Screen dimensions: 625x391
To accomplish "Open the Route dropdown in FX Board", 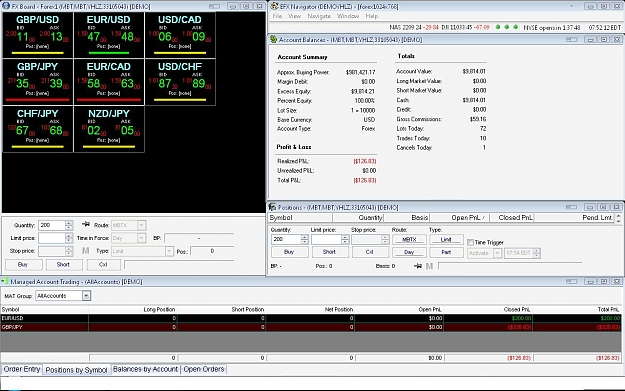I will point(141,225).
